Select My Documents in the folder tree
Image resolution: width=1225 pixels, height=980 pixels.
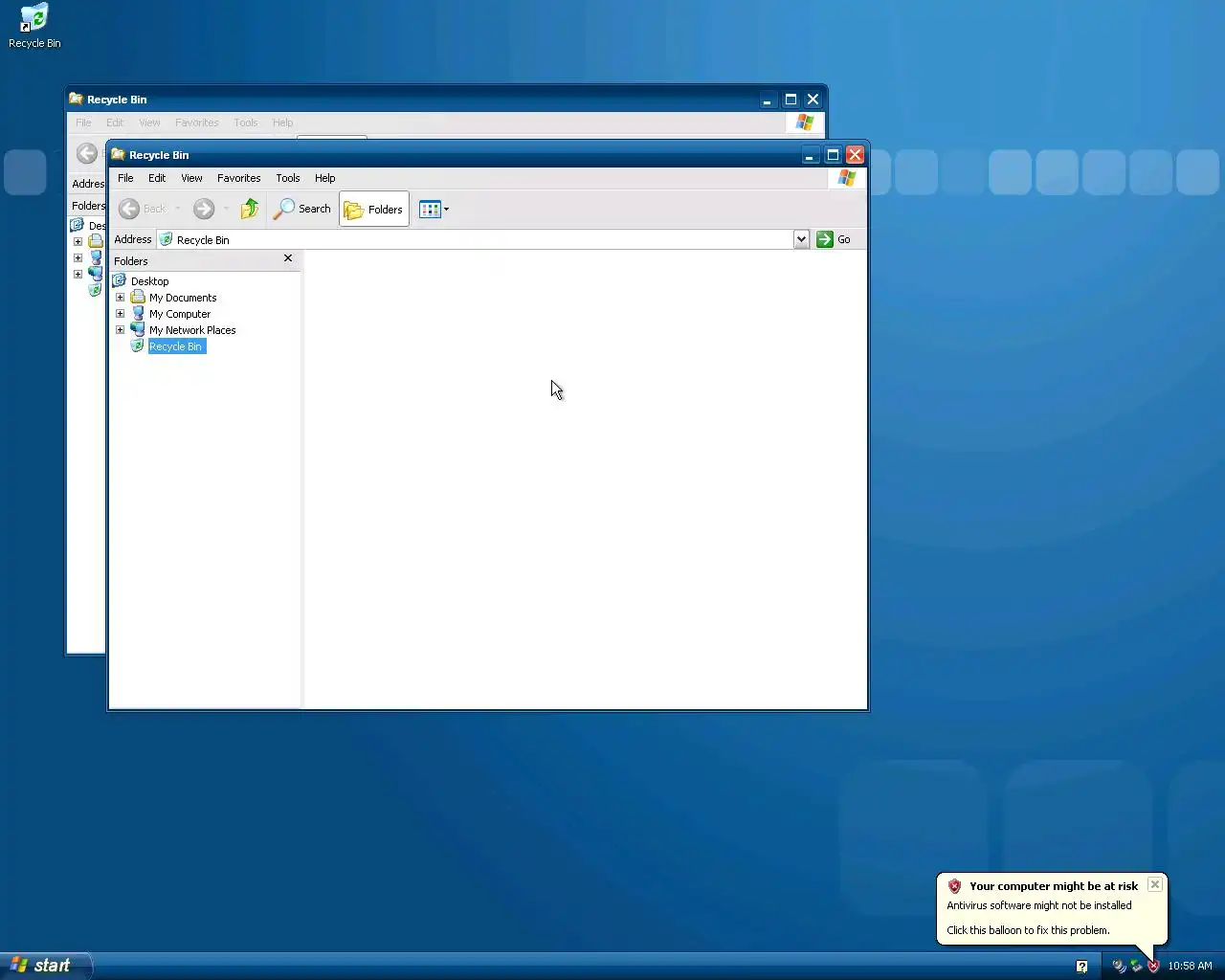[183, 298]
